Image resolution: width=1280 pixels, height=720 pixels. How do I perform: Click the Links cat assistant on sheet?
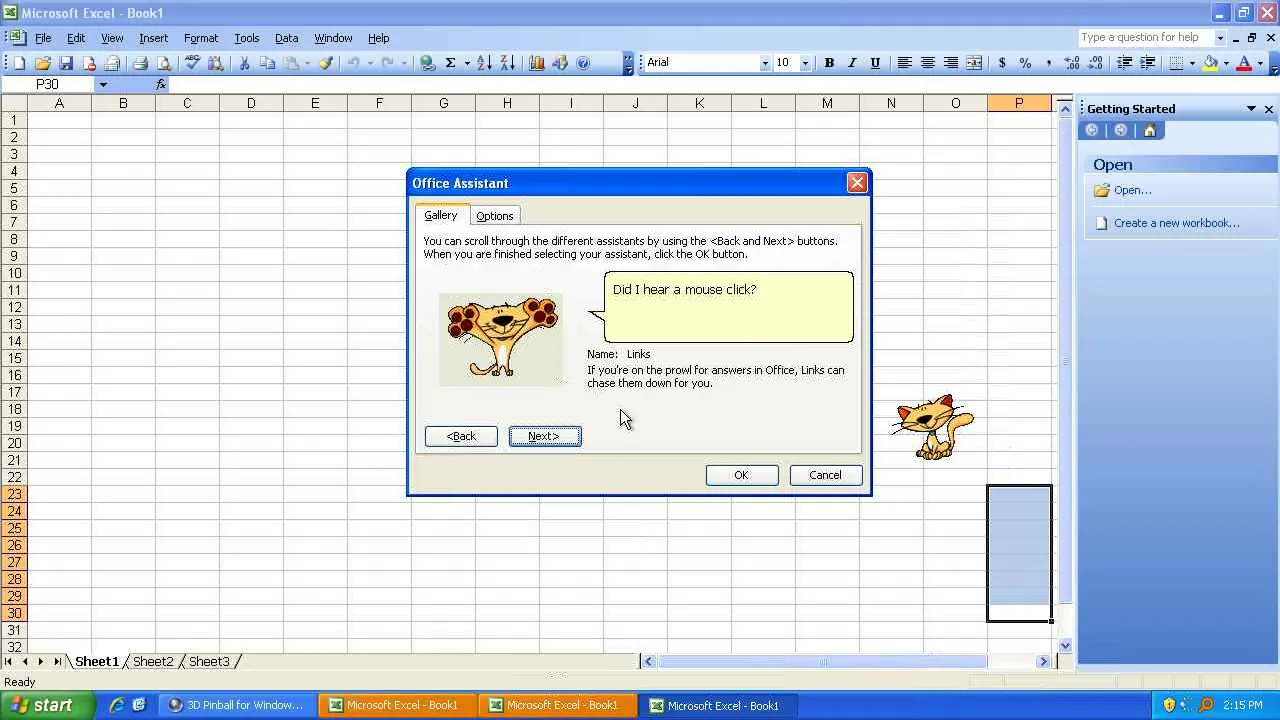point(933,427)
